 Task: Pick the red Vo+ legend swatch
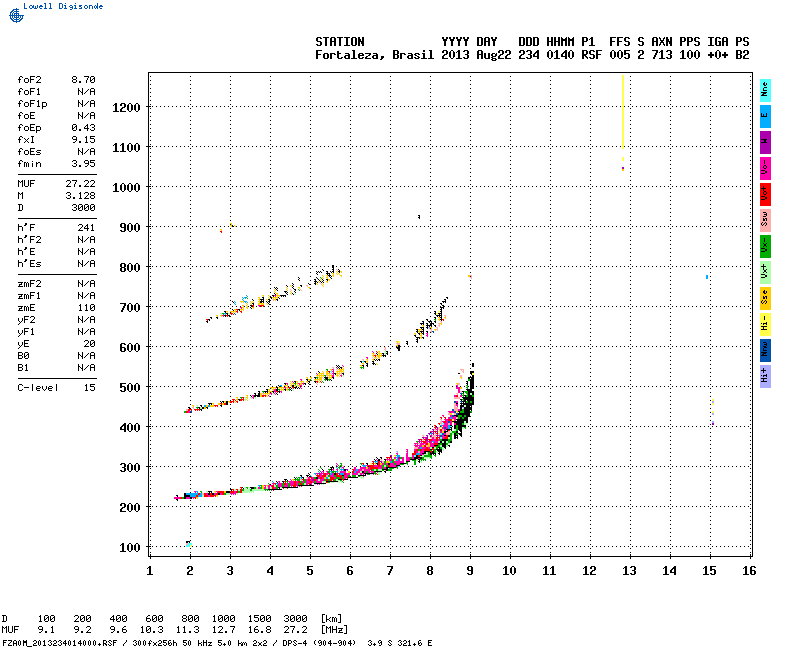tap(765, 194)
